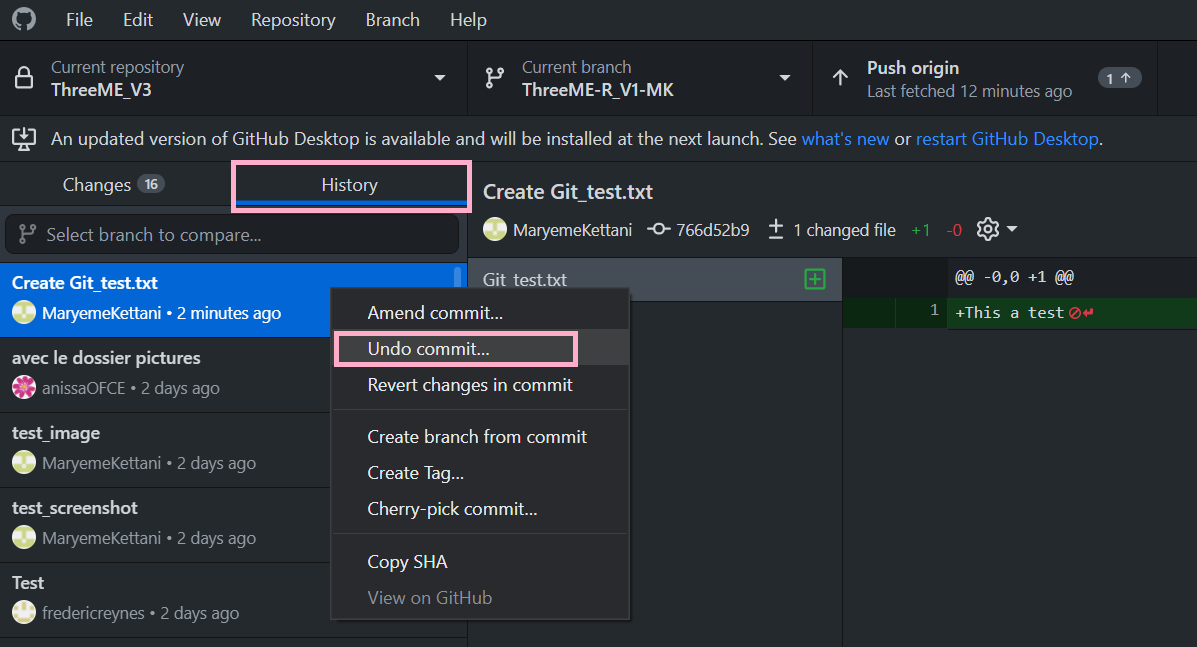Open the Edit menu
This screenshot has height=647, width=1197.
click(138, 20)
